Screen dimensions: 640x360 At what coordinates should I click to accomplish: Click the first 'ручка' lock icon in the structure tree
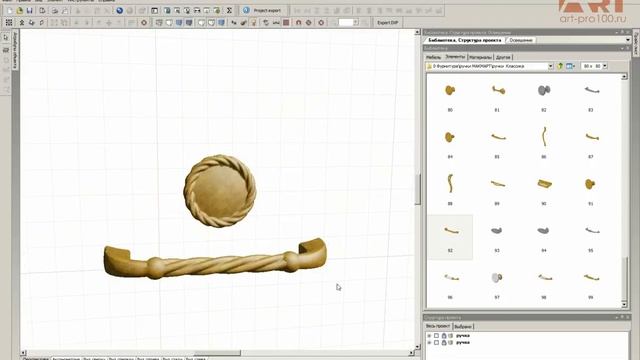[444, 336]
